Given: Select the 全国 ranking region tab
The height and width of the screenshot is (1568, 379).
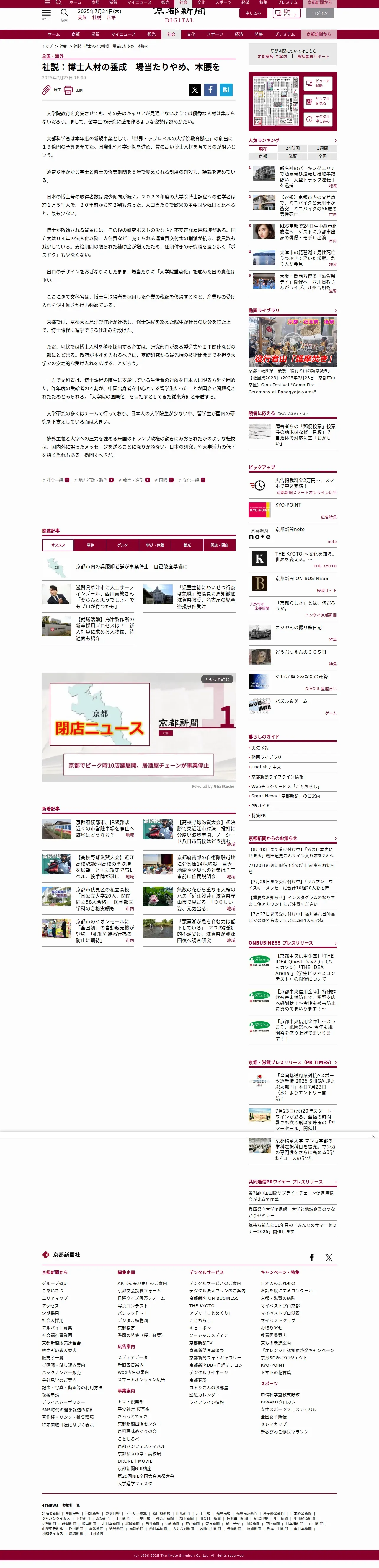Looking at the screenshot, I should click(322, 157).
